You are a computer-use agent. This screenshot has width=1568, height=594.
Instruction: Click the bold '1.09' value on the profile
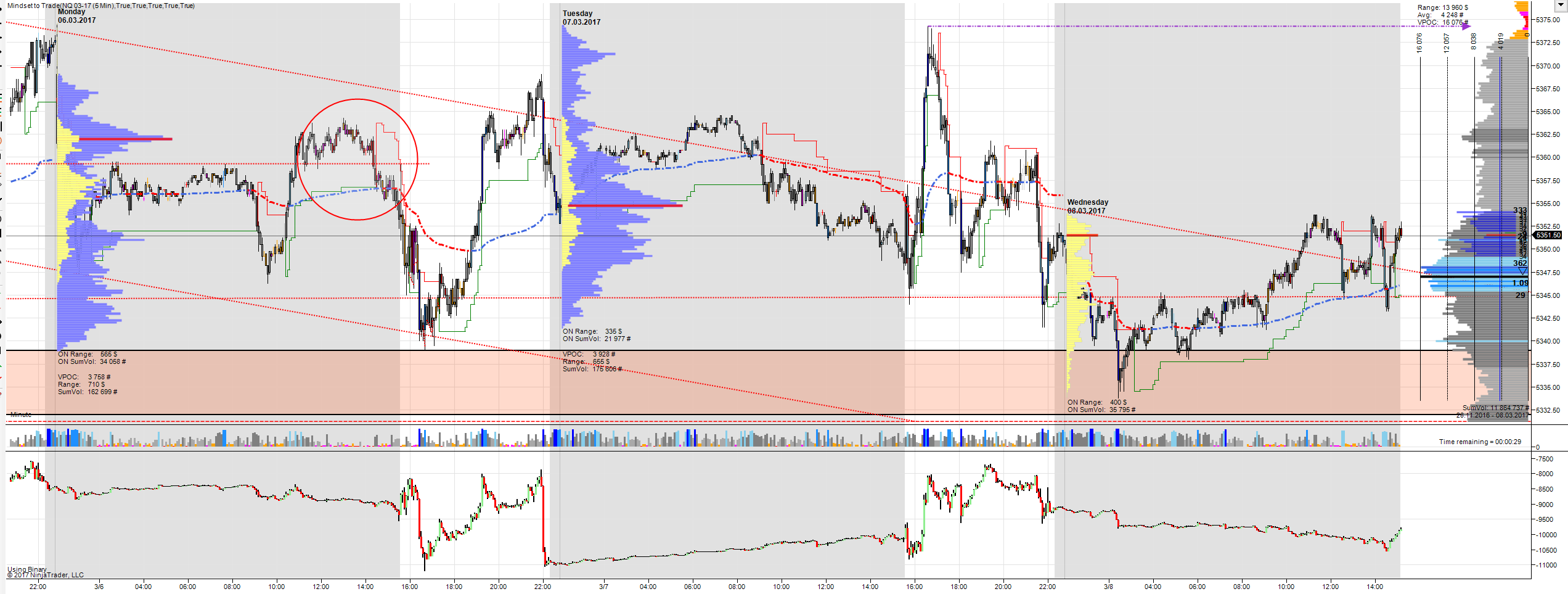click(1520, 283)
